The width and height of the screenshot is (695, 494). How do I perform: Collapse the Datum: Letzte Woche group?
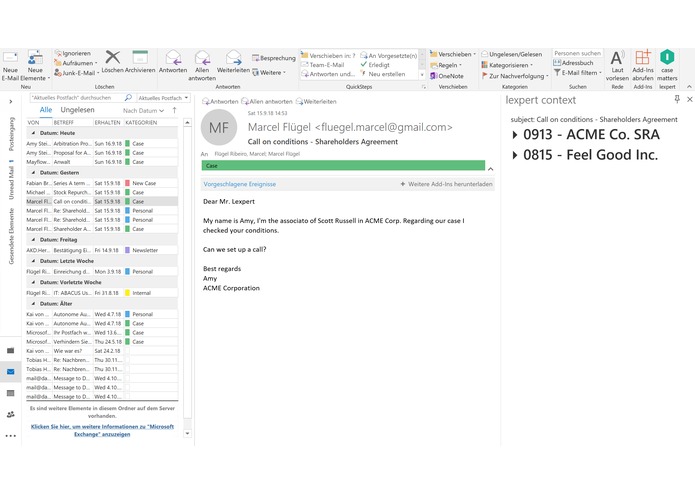[33, 261]
